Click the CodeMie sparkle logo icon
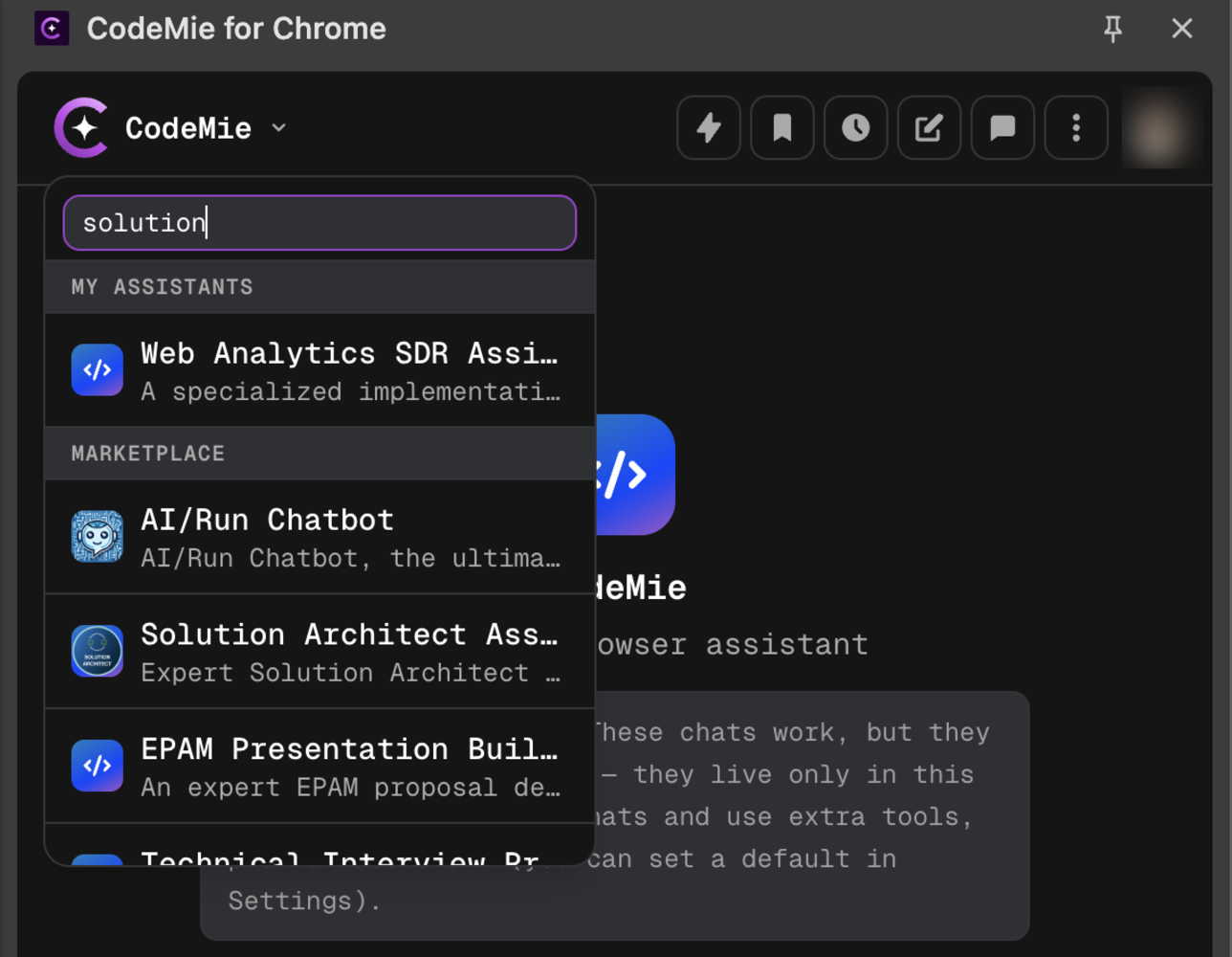Screen dimensions: 1232x957 click(80, 127)
